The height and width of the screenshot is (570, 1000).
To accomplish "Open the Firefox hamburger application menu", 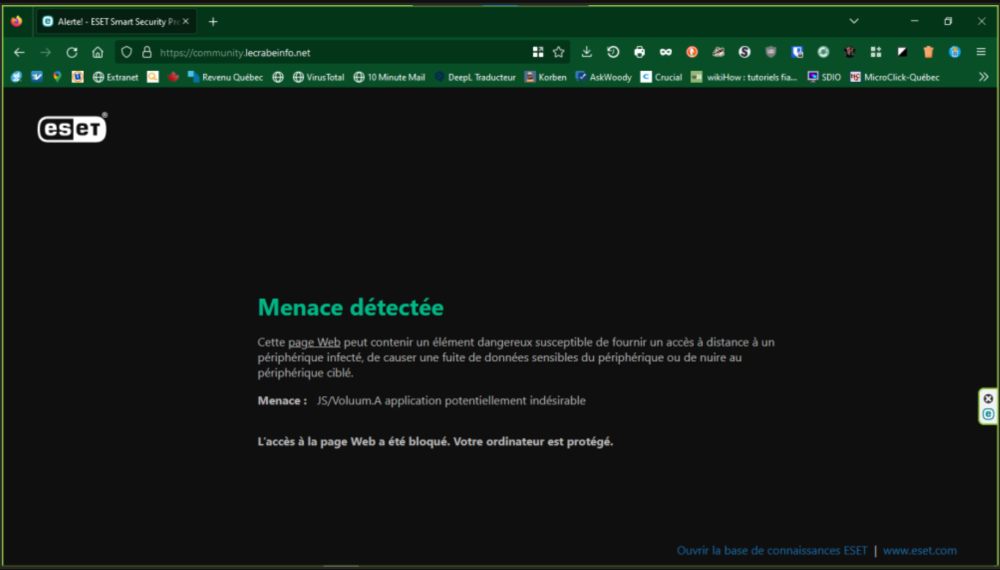I will [981, 52].
